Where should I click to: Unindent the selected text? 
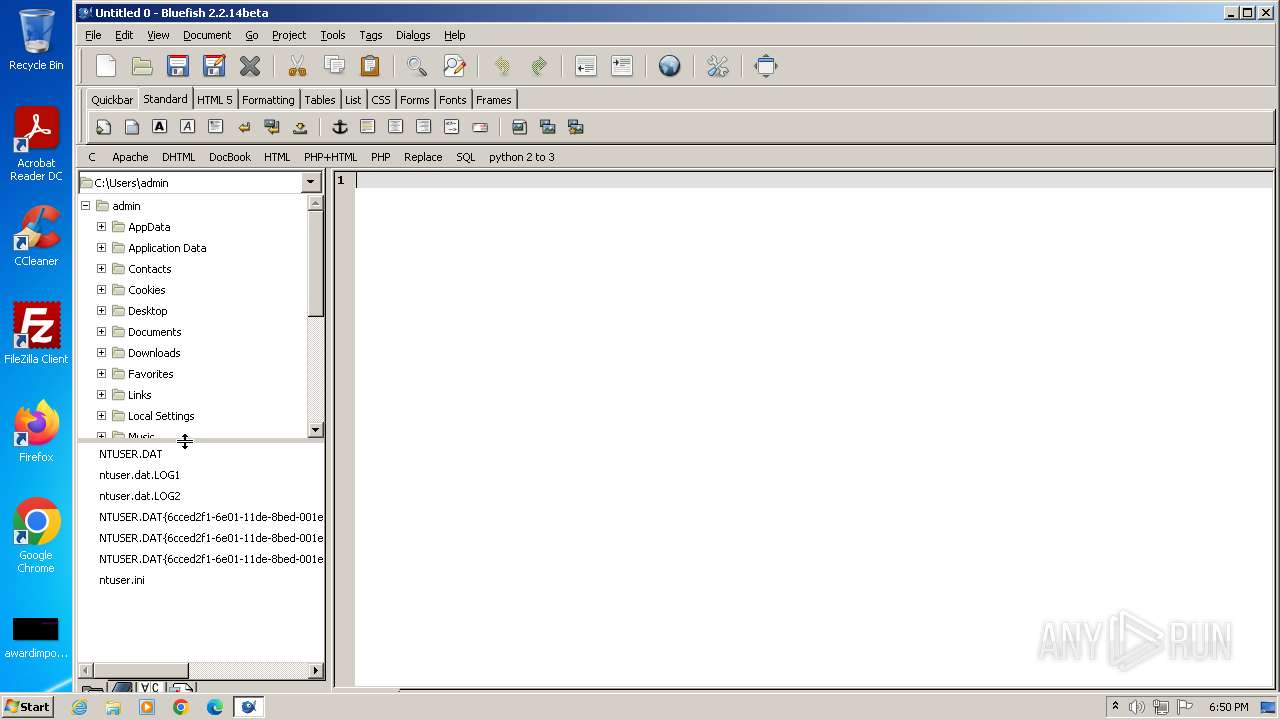tap(586, 66)
